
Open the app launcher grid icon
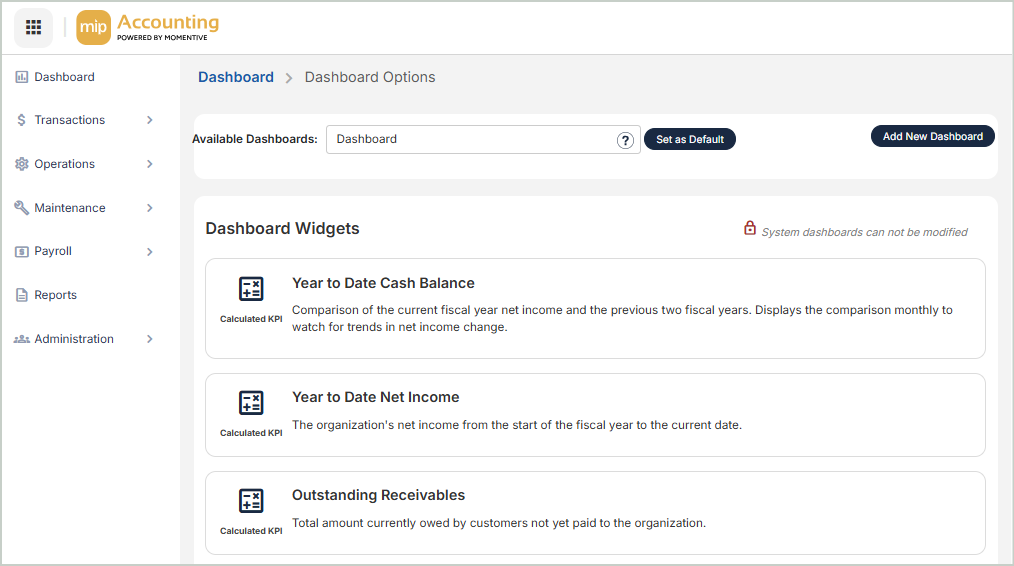[33, 27]
